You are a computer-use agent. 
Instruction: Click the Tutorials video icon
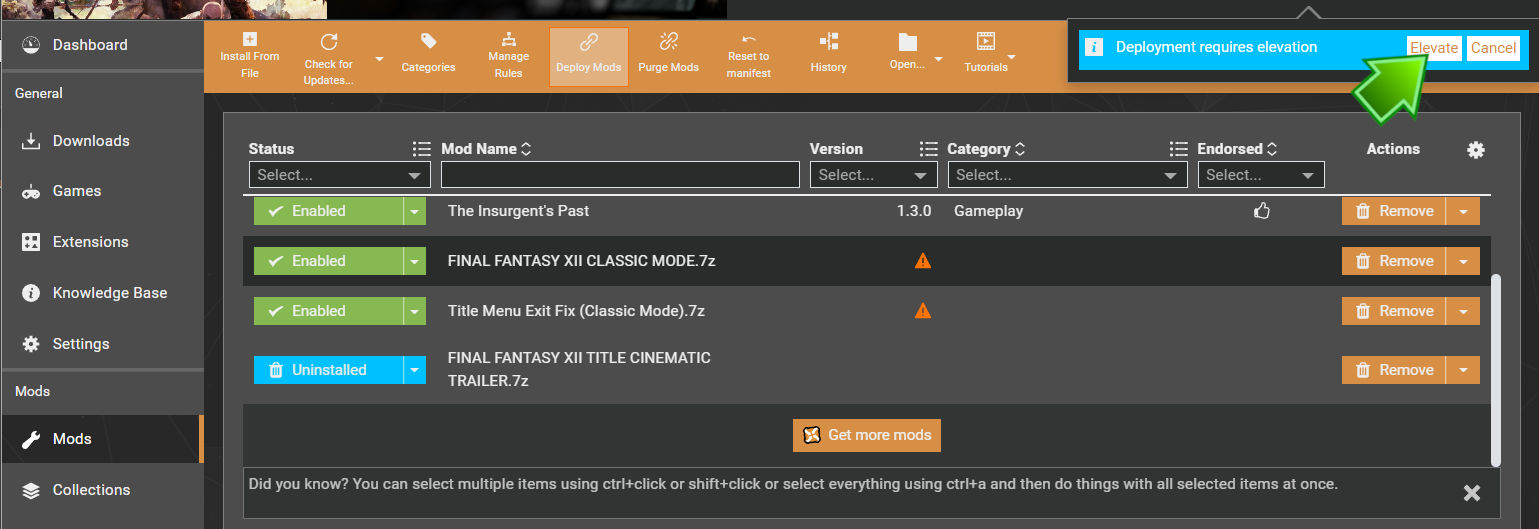coord(986,41)
